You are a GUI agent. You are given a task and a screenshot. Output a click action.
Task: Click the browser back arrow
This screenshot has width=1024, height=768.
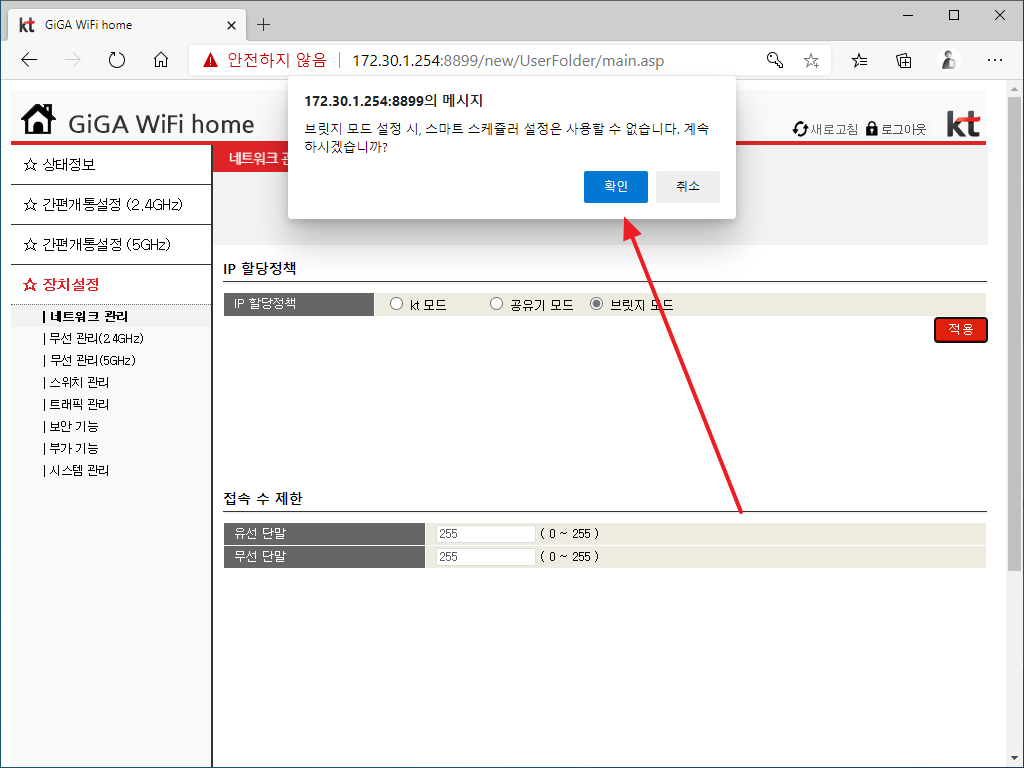point(29,61)
